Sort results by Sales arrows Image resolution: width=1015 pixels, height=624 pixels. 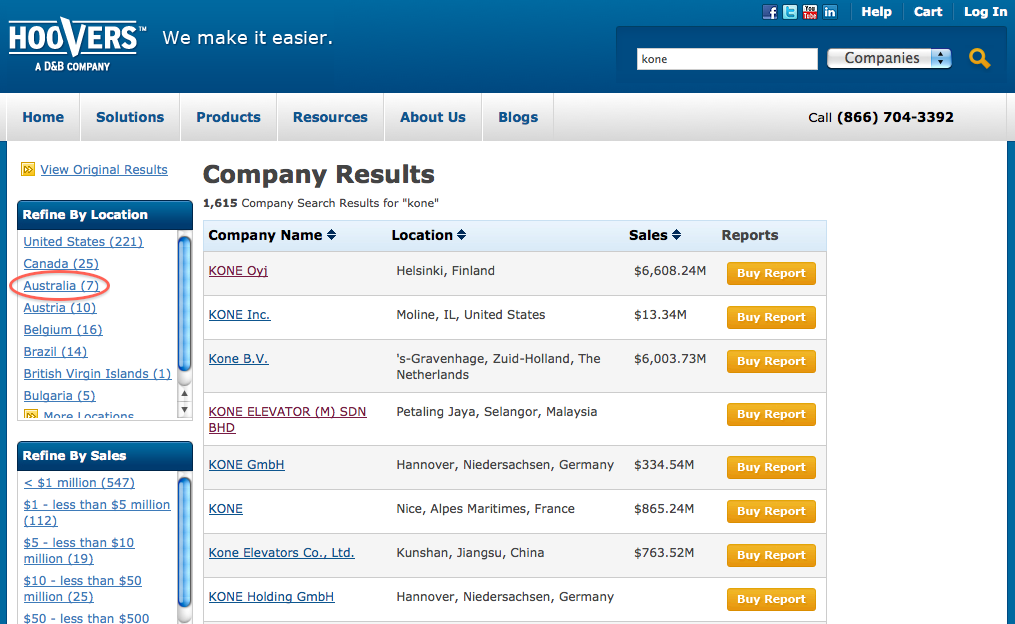[x=676, y=235]
